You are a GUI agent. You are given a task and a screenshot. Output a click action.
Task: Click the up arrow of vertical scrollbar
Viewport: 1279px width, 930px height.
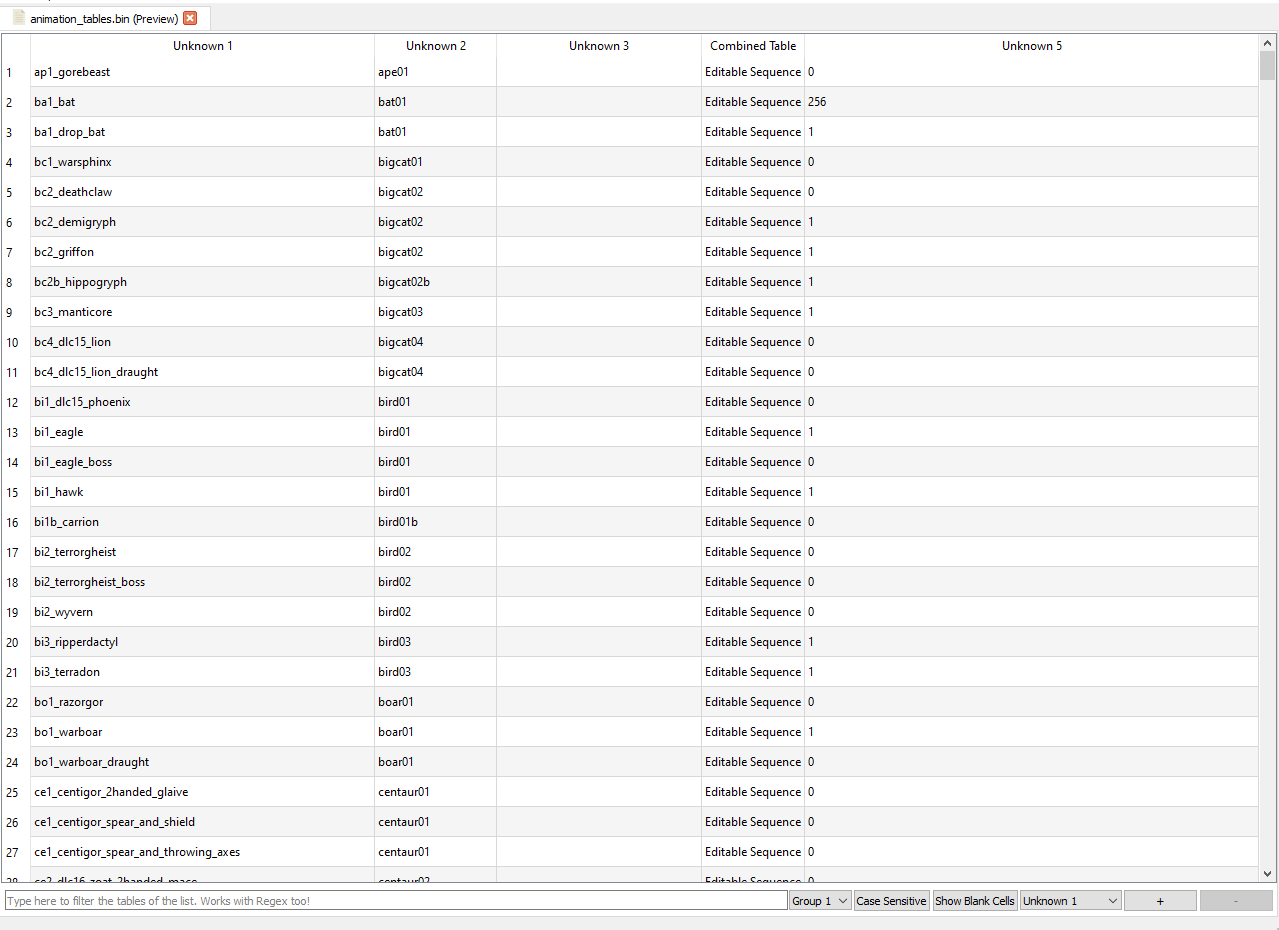click(1268, 43)
